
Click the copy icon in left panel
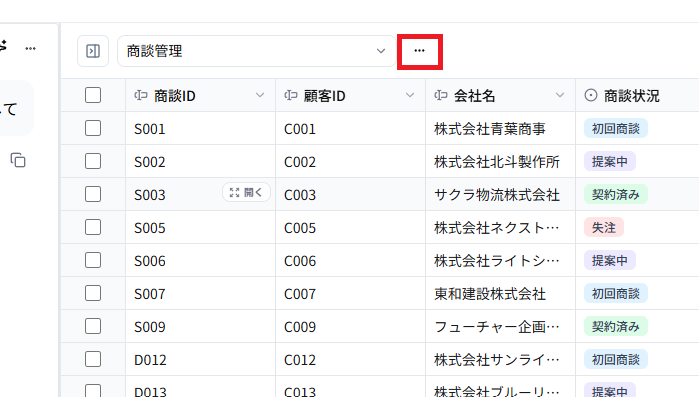(x=18, y=160)
